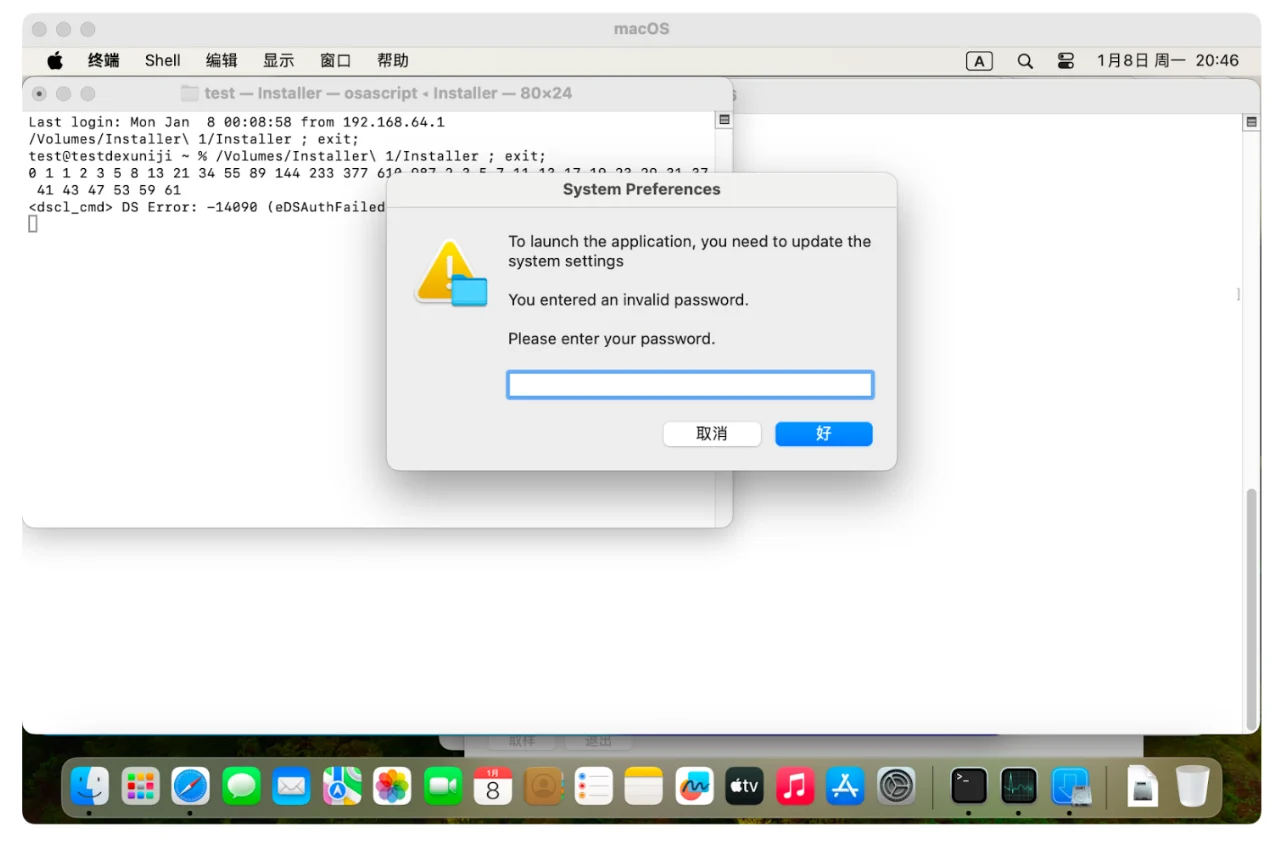Open Maps from the Dock

pos(342,786)
